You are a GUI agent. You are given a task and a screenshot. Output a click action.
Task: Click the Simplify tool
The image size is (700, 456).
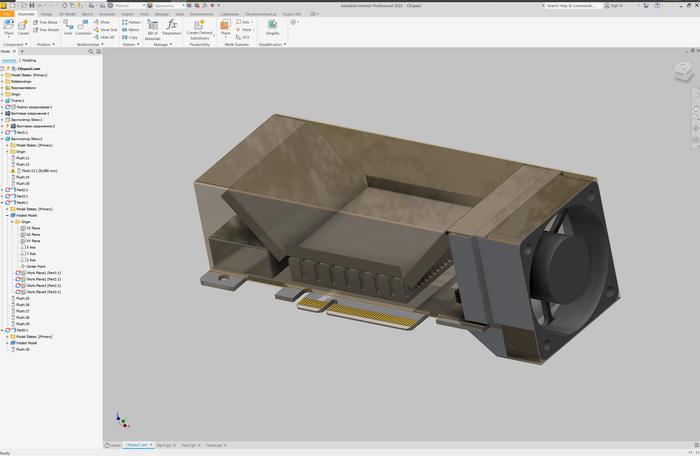pos(272,27)
